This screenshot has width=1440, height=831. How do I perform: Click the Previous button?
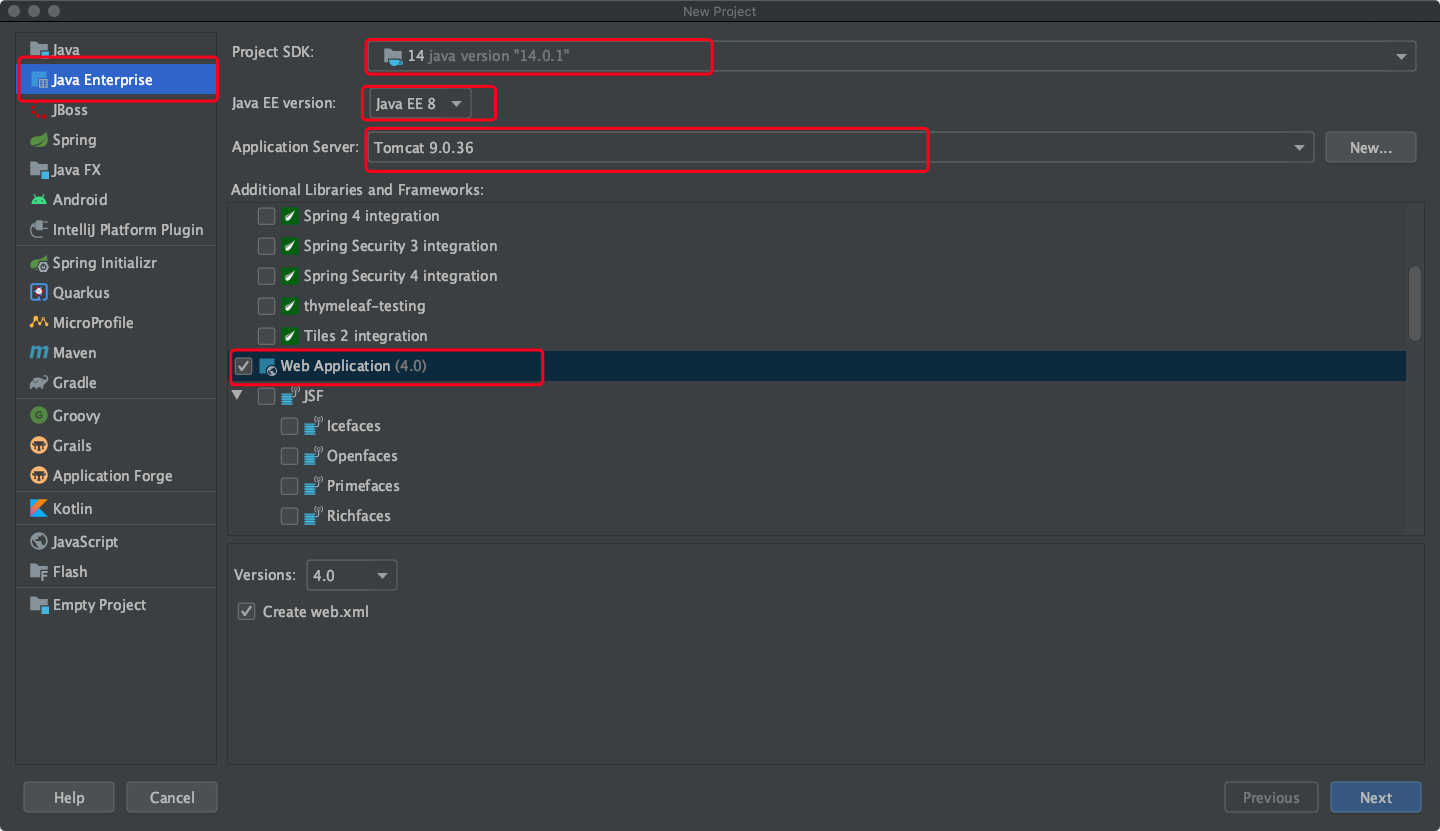[x=1271, y=797]
